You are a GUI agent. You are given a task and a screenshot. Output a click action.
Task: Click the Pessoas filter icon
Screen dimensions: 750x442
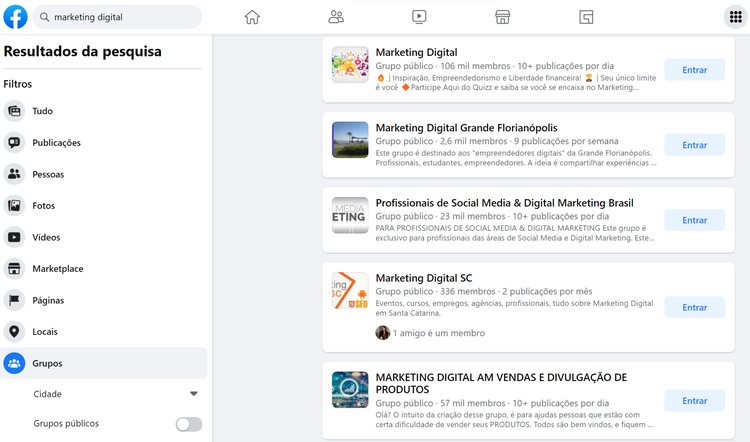[14, 174]
